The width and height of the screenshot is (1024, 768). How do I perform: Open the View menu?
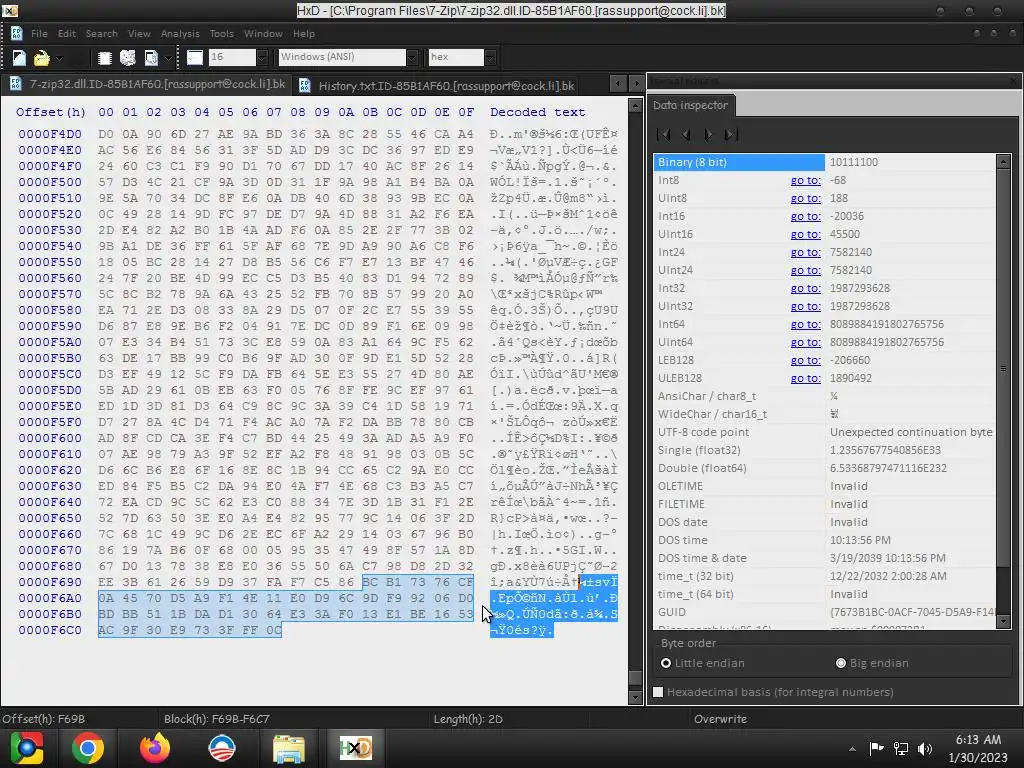point(139,33)
